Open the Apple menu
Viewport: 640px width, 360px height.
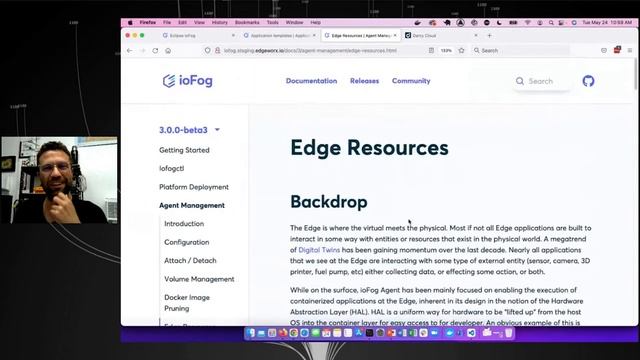[x=130, y=23]
